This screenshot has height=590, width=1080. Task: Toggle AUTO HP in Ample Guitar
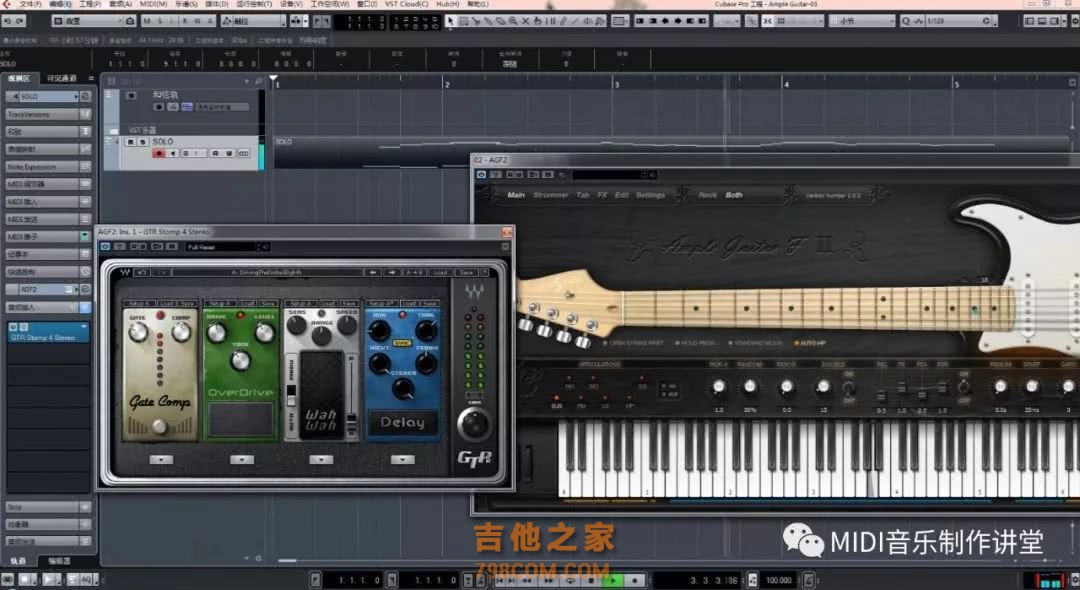point(811,343)
